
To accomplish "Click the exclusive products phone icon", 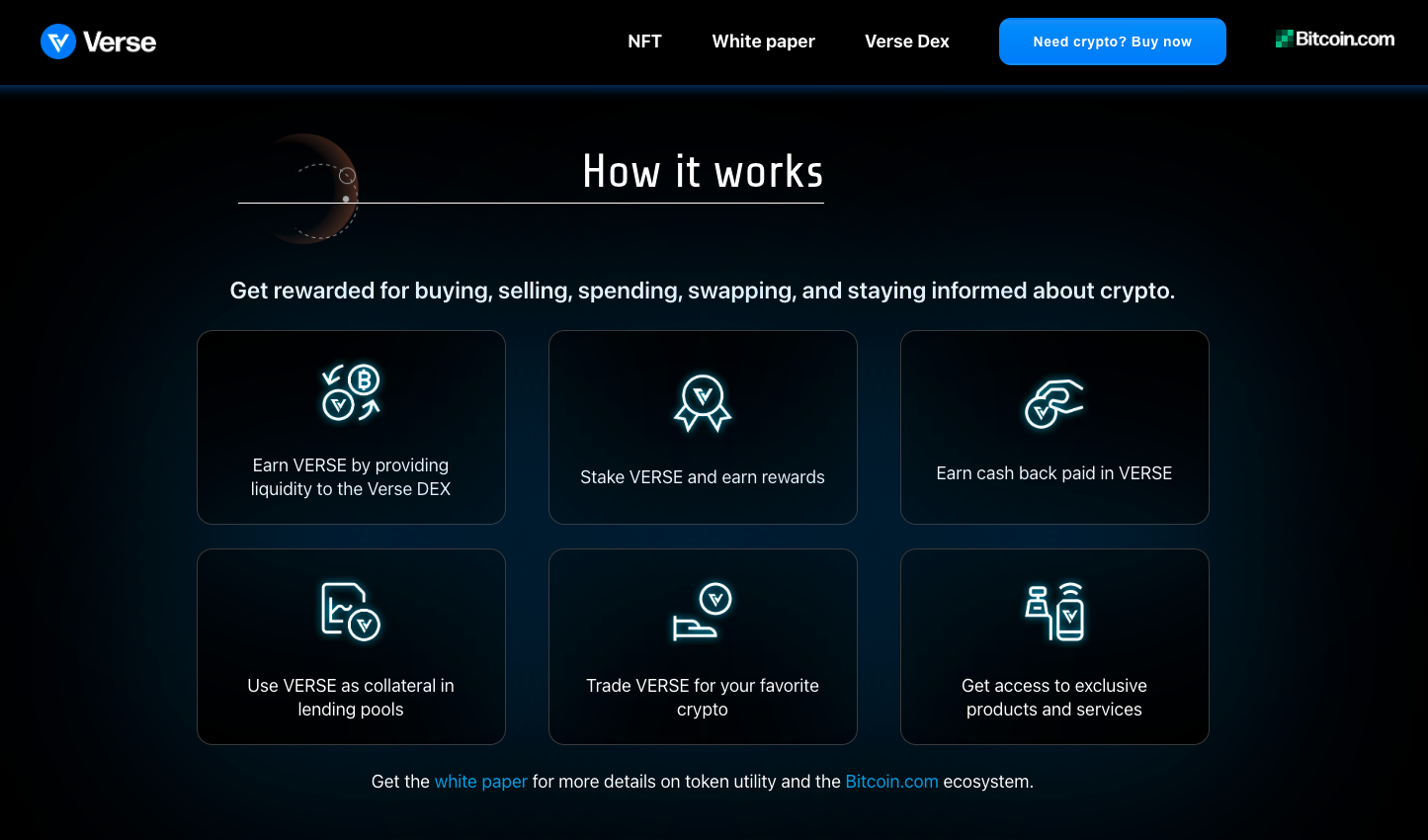I will pyautogui.click(x=1054, y=612).
